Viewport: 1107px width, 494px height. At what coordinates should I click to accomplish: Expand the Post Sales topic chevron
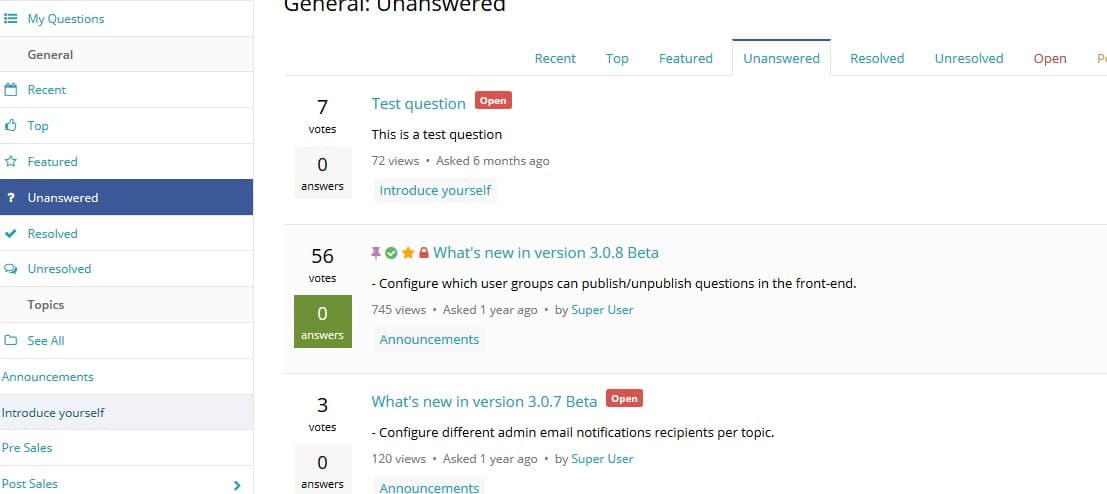click(237, 485)
